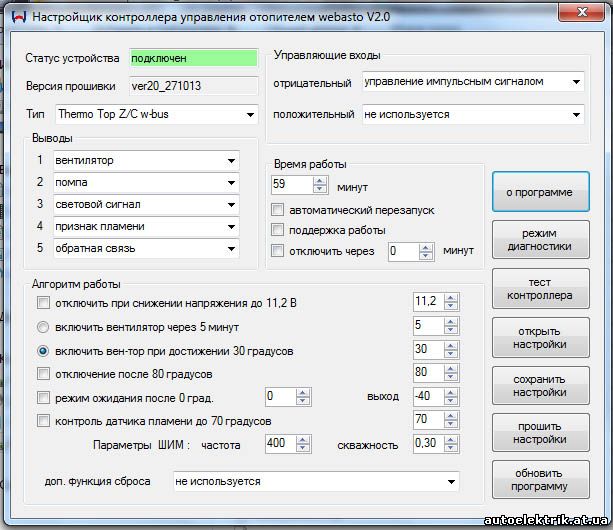Select 'включить вен-тор при достижении 30 градусов'
Viewport: 613px width, 530px height.
(43, 351)
